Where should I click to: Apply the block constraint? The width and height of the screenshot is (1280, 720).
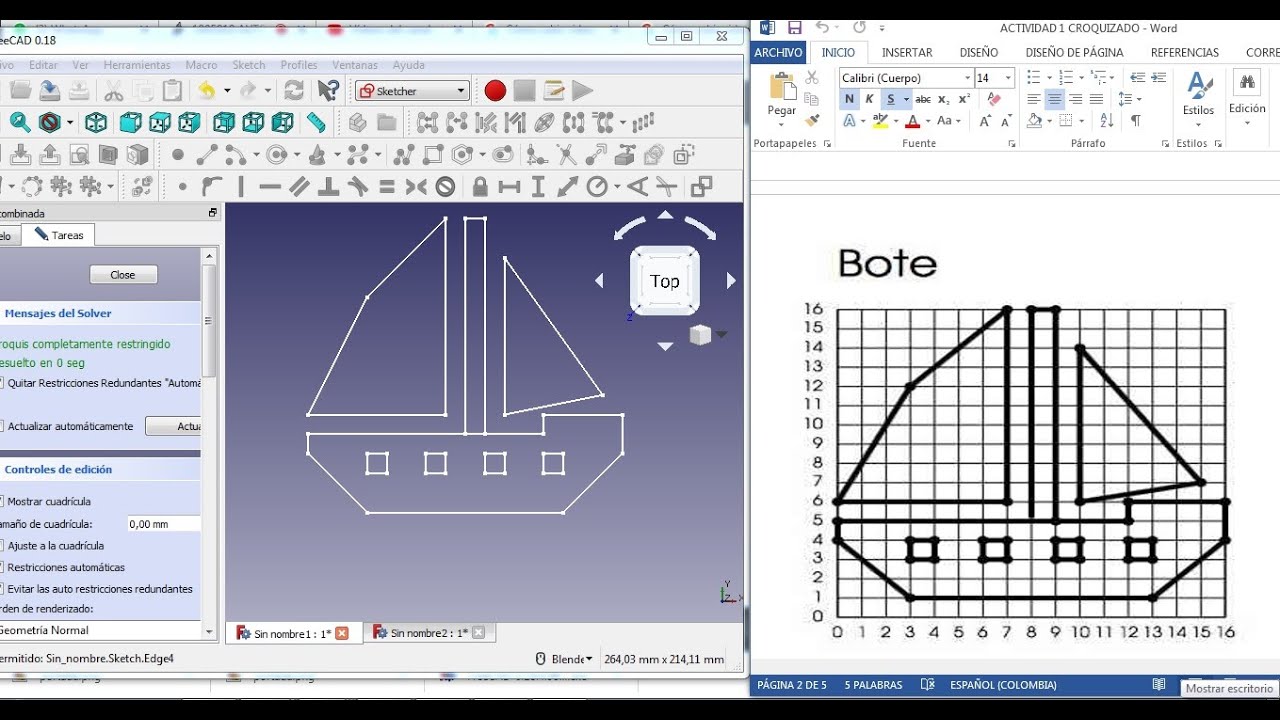click(446, 186)
